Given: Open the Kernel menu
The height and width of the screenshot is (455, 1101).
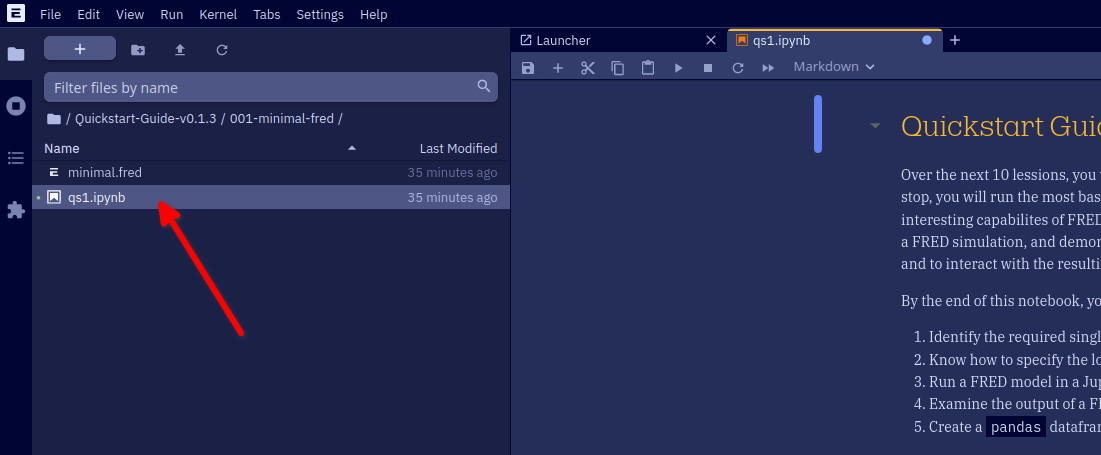Looking at the screenshot, I should click(218, 14).
